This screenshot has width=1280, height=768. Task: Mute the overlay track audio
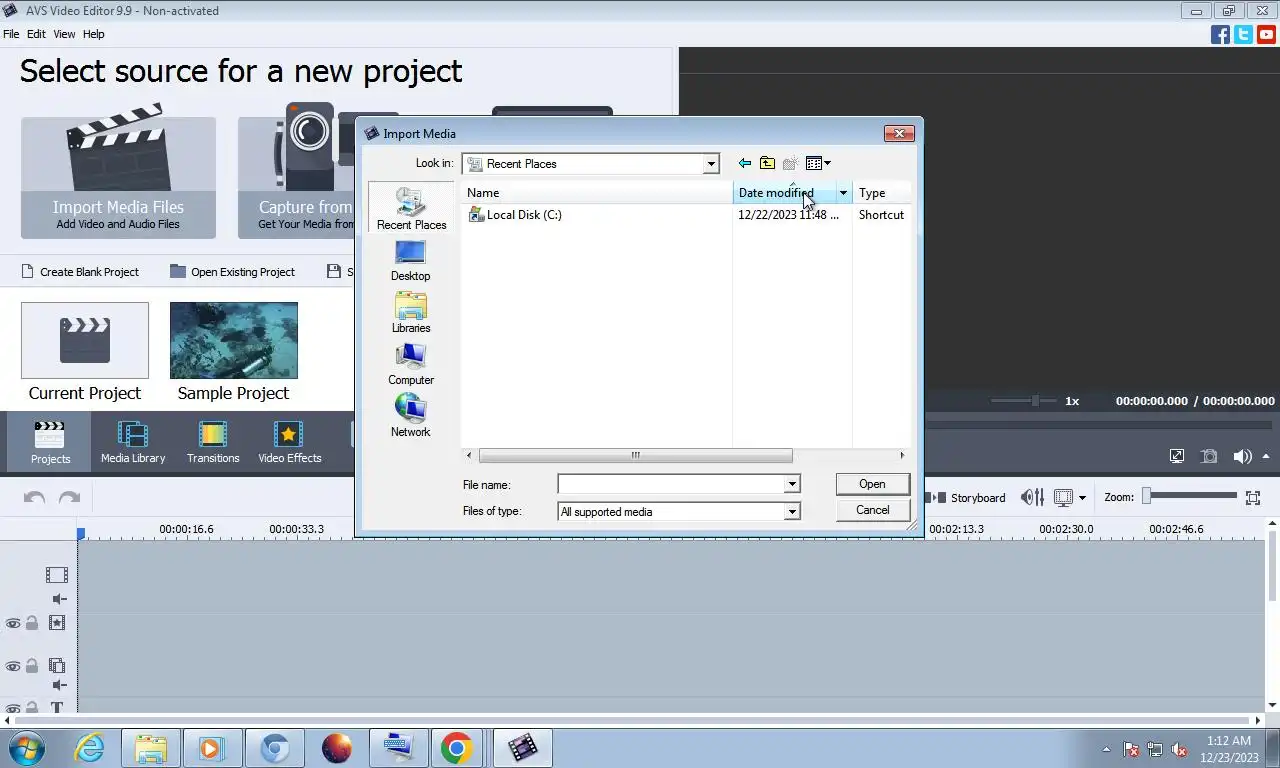click(x=59, y=685)
